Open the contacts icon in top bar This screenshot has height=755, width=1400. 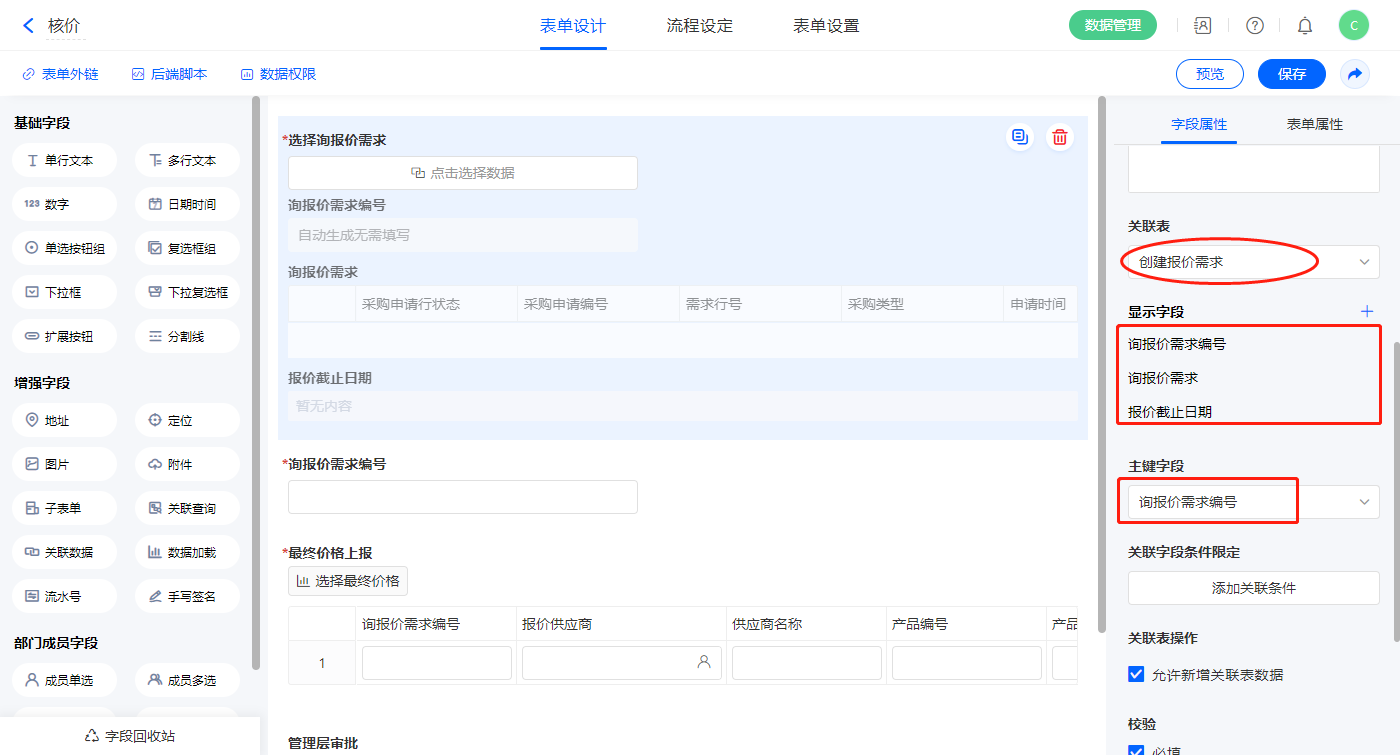(x=1203, y=26)
